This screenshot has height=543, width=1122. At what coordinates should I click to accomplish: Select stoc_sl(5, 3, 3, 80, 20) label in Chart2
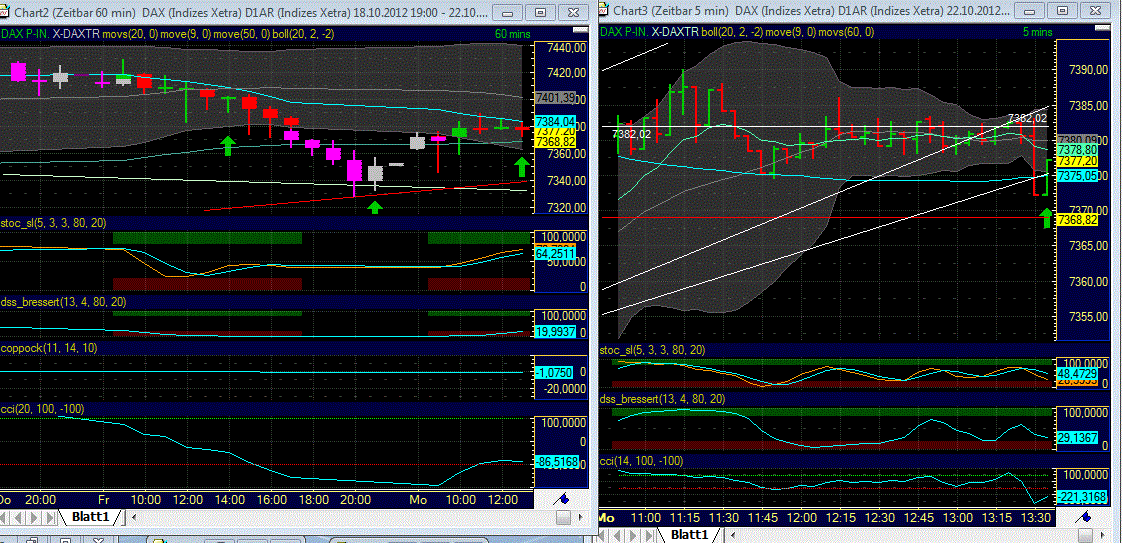click(x=53, y=223)
